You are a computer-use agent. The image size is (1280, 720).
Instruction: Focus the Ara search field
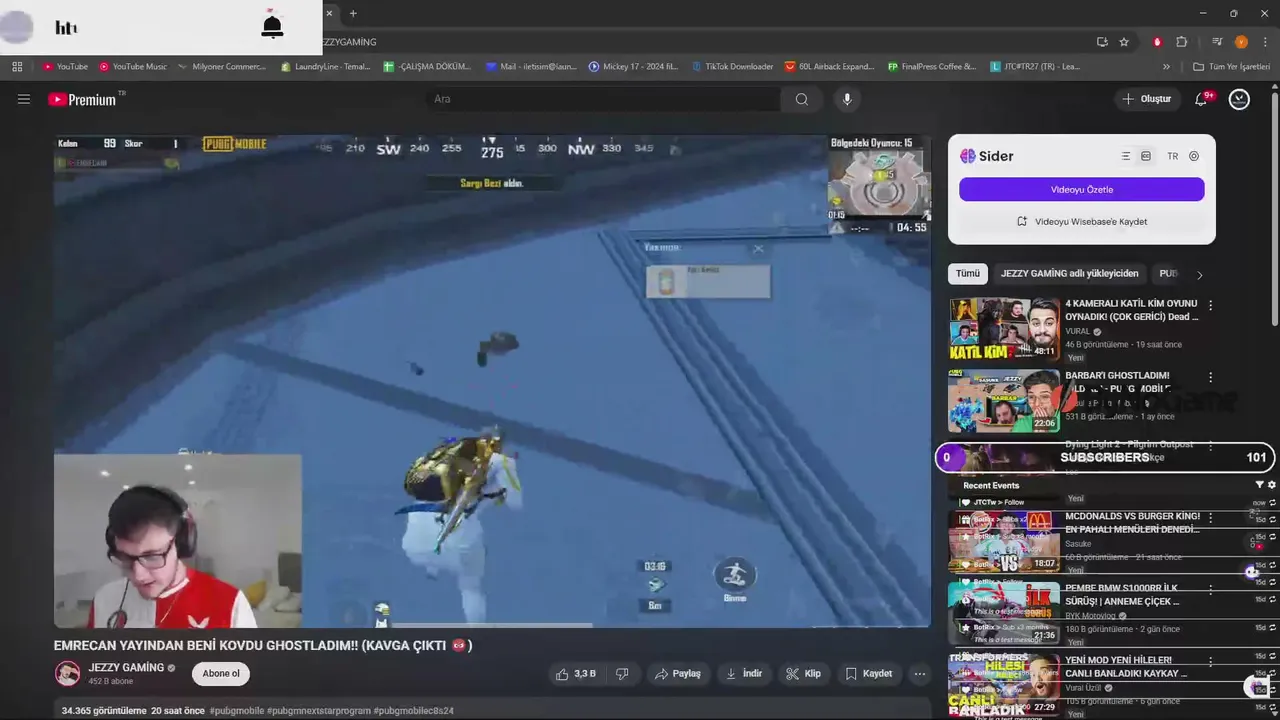pos(603,99)
